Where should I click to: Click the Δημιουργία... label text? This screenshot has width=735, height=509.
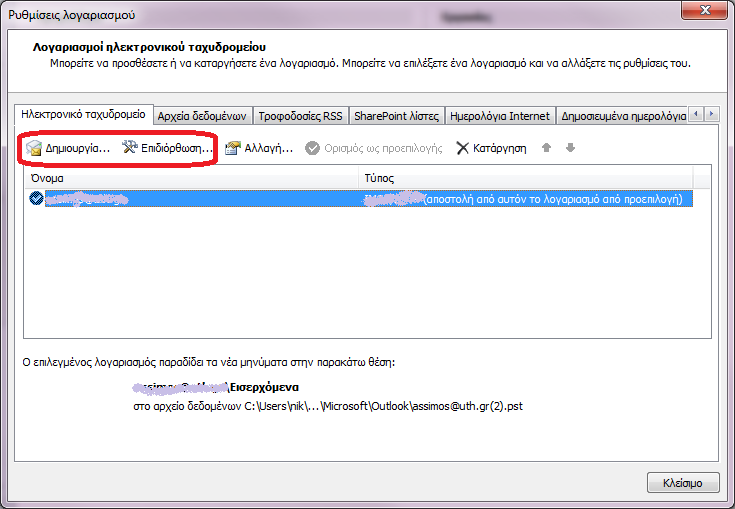tap(78, 148)
